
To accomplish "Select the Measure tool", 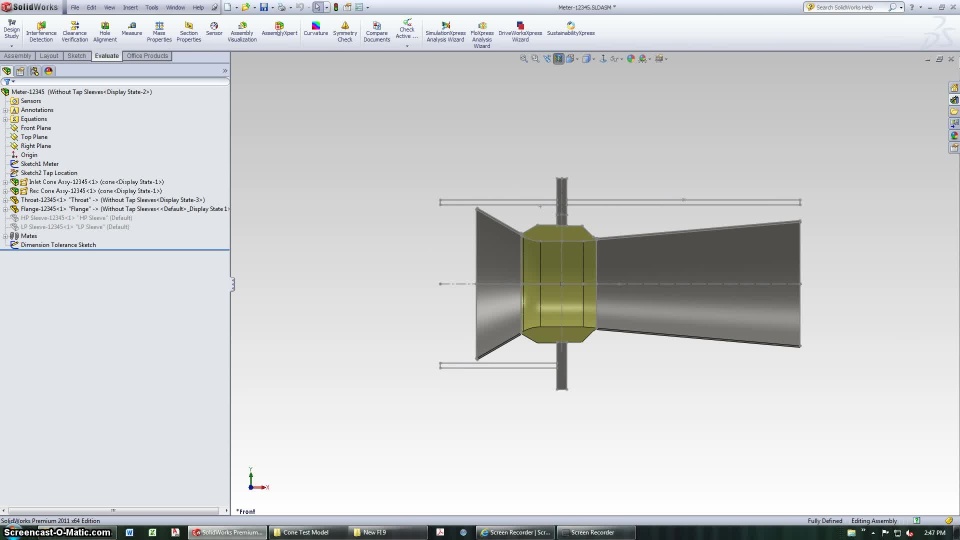I will click(132, 29).
